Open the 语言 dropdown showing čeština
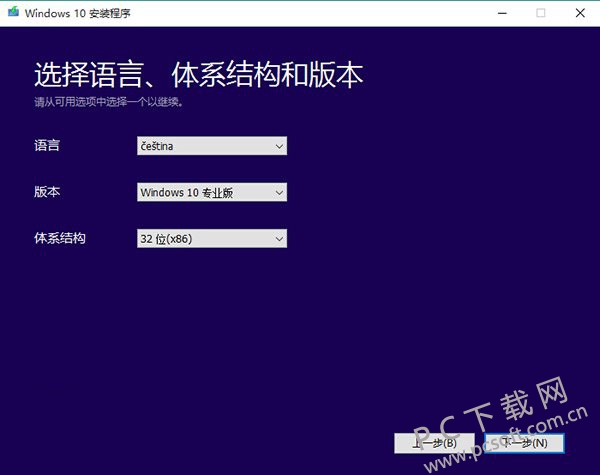This screenshot has width=600, height=475. point(212,146)
